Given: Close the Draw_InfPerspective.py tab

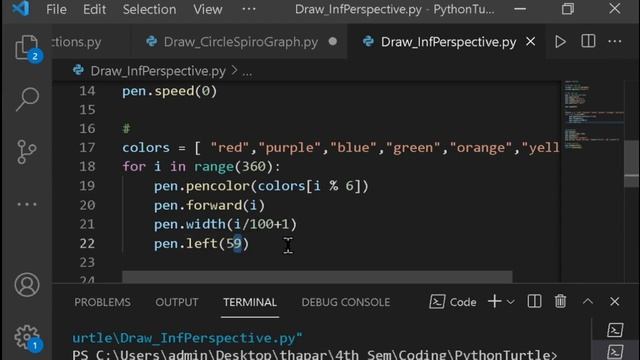Looking at the screenshot, I should coord(531,41).
